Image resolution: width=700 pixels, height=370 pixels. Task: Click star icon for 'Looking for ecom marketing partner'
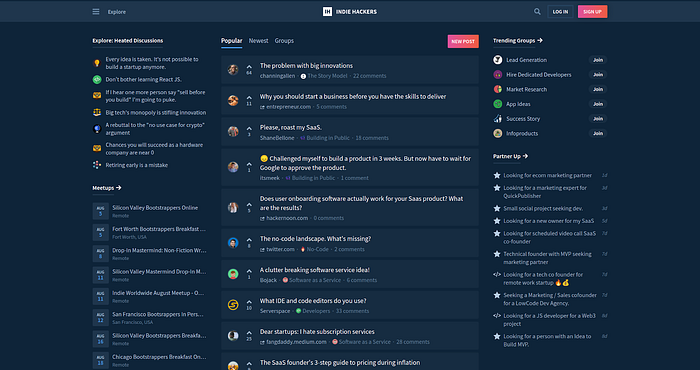pyautogui.click(x=496, y=175)
